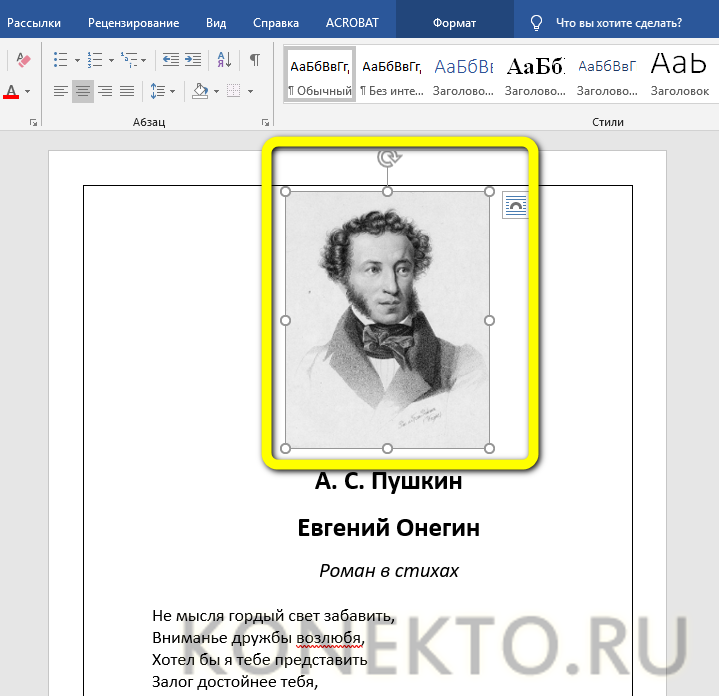Open the Layout Options button beside picture

click(x=515, y=205)
